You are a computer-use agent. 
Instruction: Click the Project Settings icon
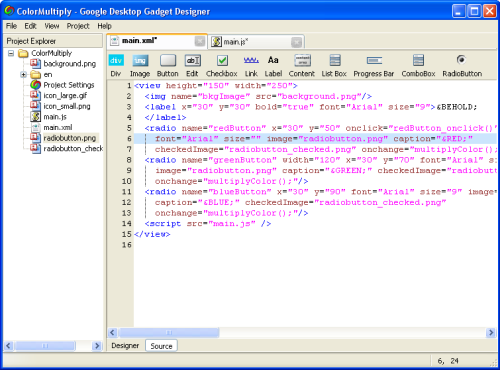(x=35, y=85)
